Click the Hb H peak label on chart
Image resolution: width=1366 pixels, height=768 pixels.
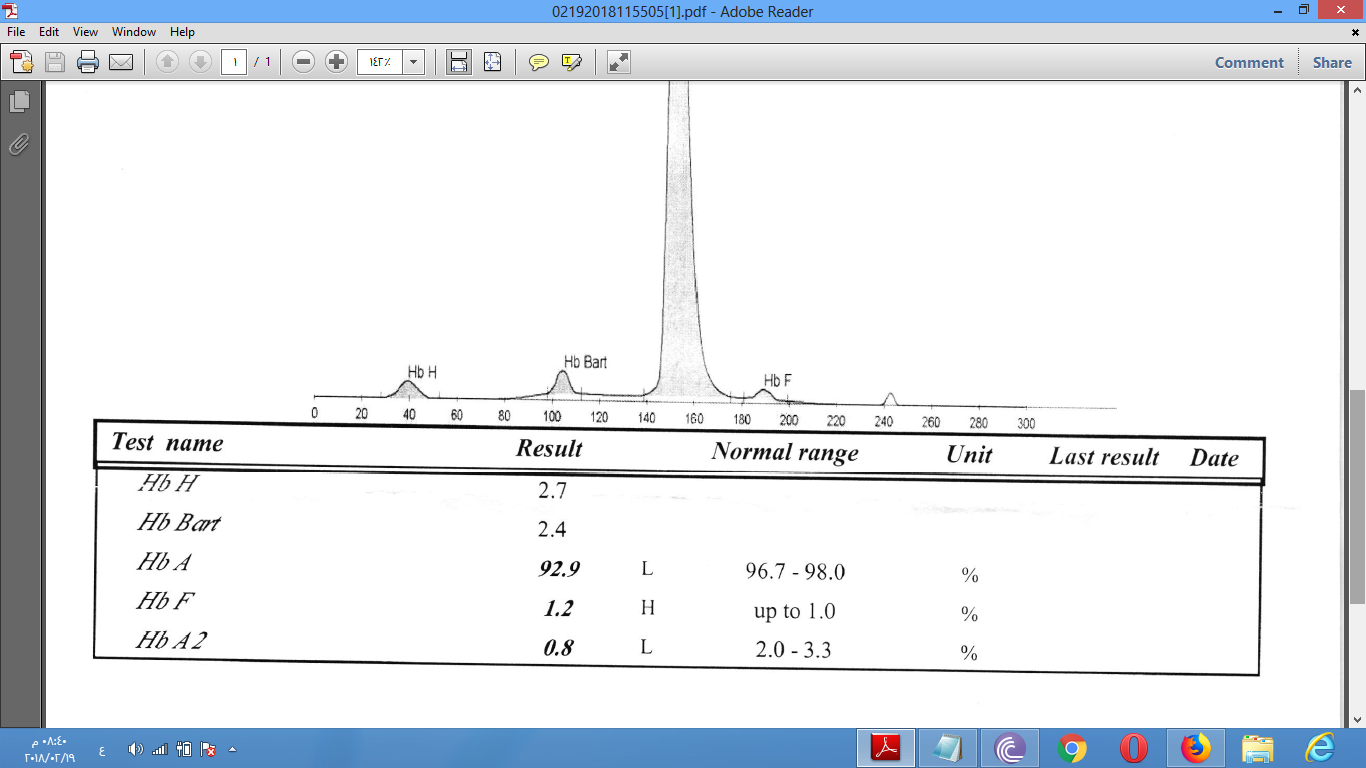click(x=422, y=372)
